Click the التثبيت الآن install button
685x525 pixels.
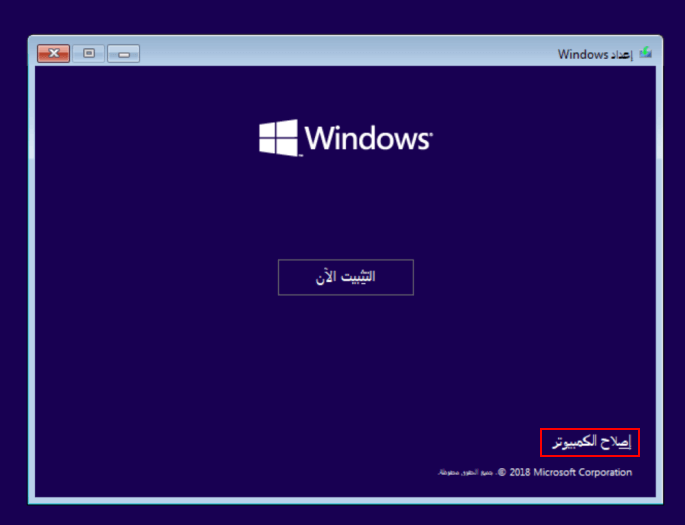pyautogui.click(x=346, y=277)
